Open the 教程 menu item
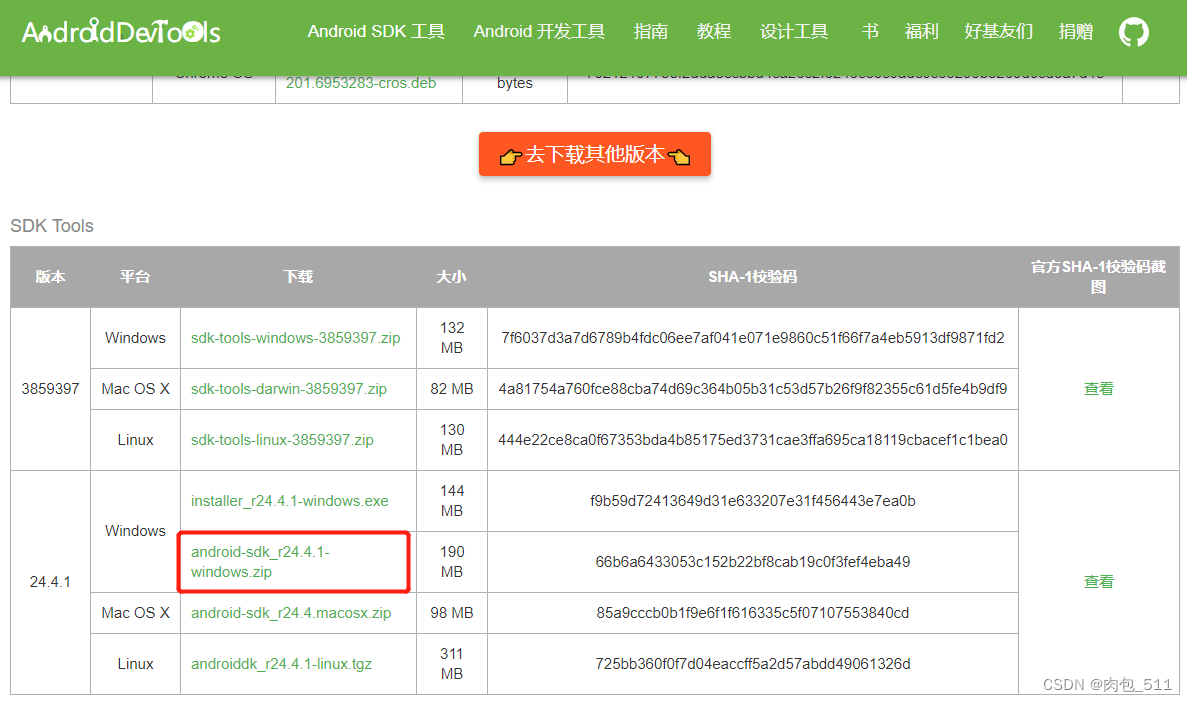Viewport: 1187px width, 702px height. click(x=713, y=32)
